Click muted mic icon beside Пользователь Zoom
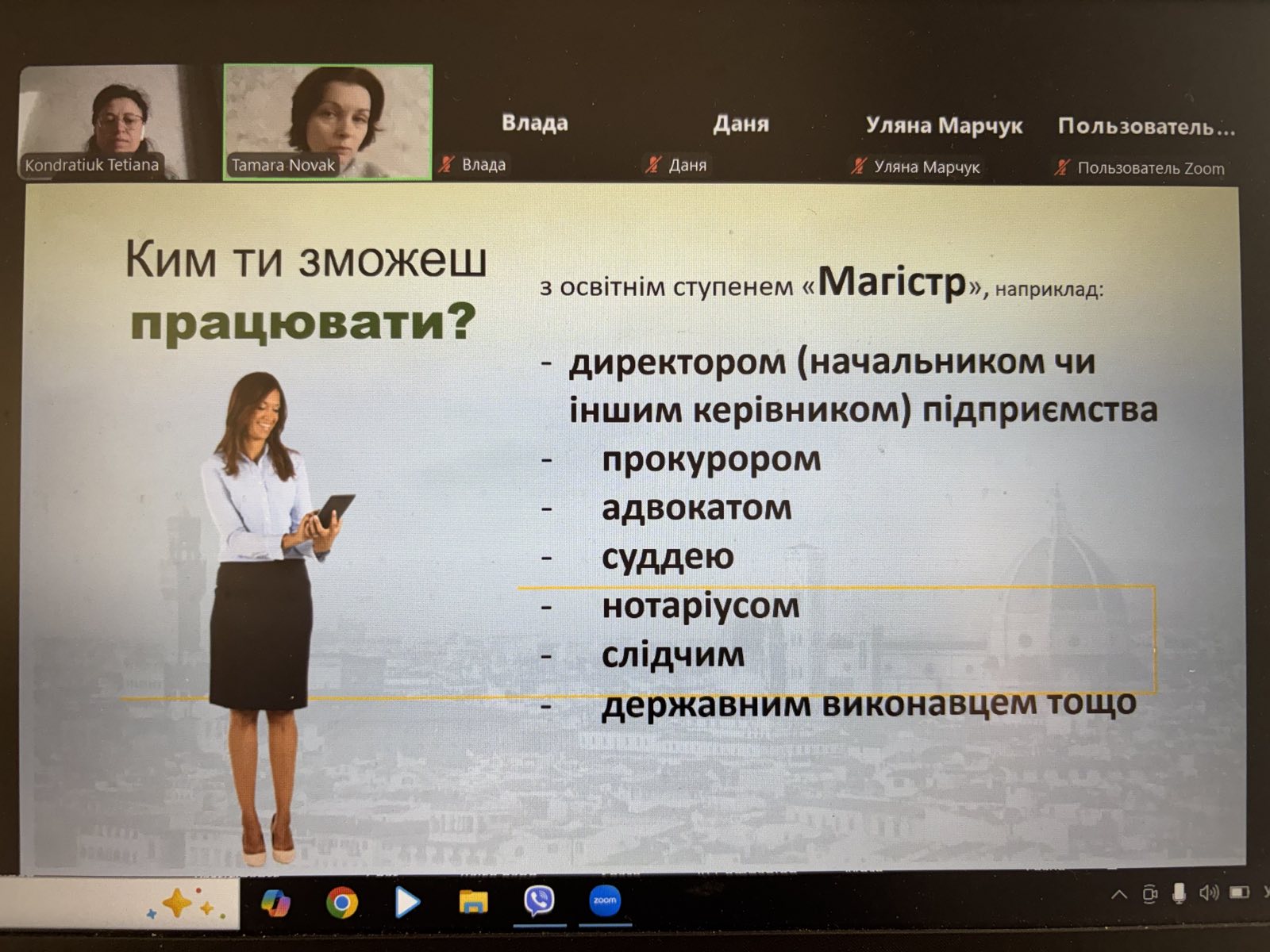 [x=1062, y=167]
